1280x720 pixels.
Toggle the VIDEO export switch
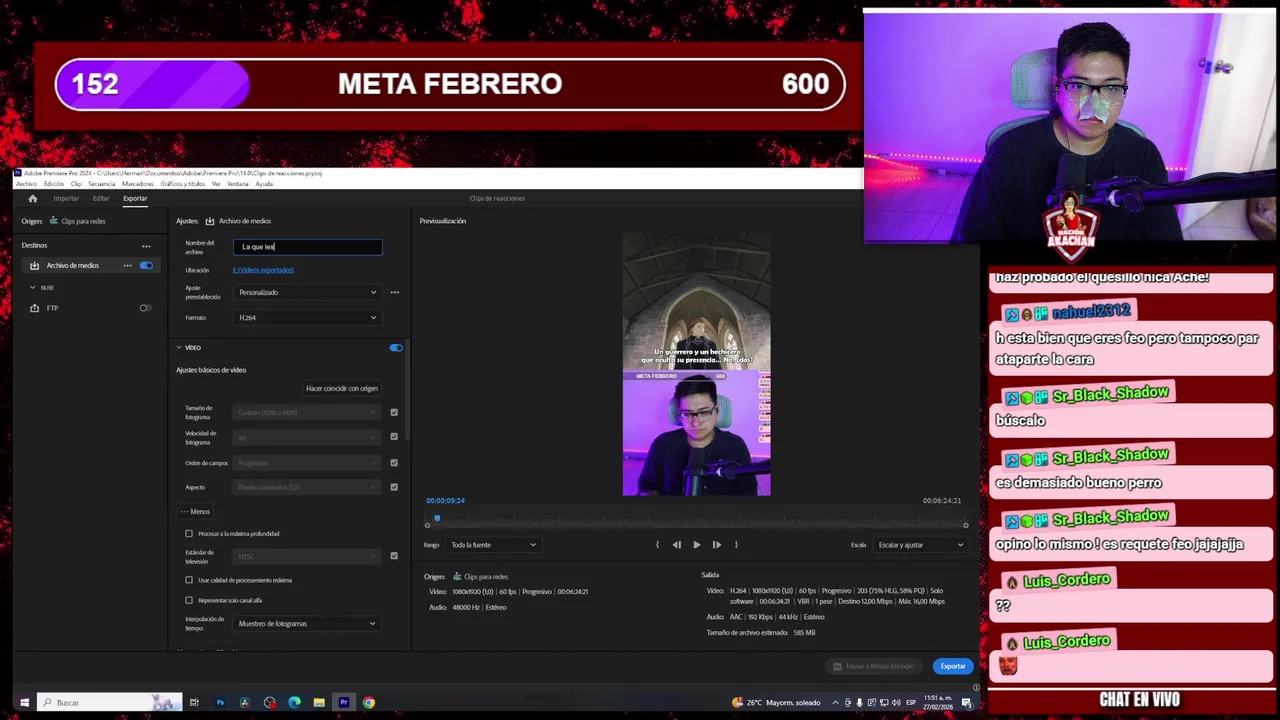tap(396, 348)
